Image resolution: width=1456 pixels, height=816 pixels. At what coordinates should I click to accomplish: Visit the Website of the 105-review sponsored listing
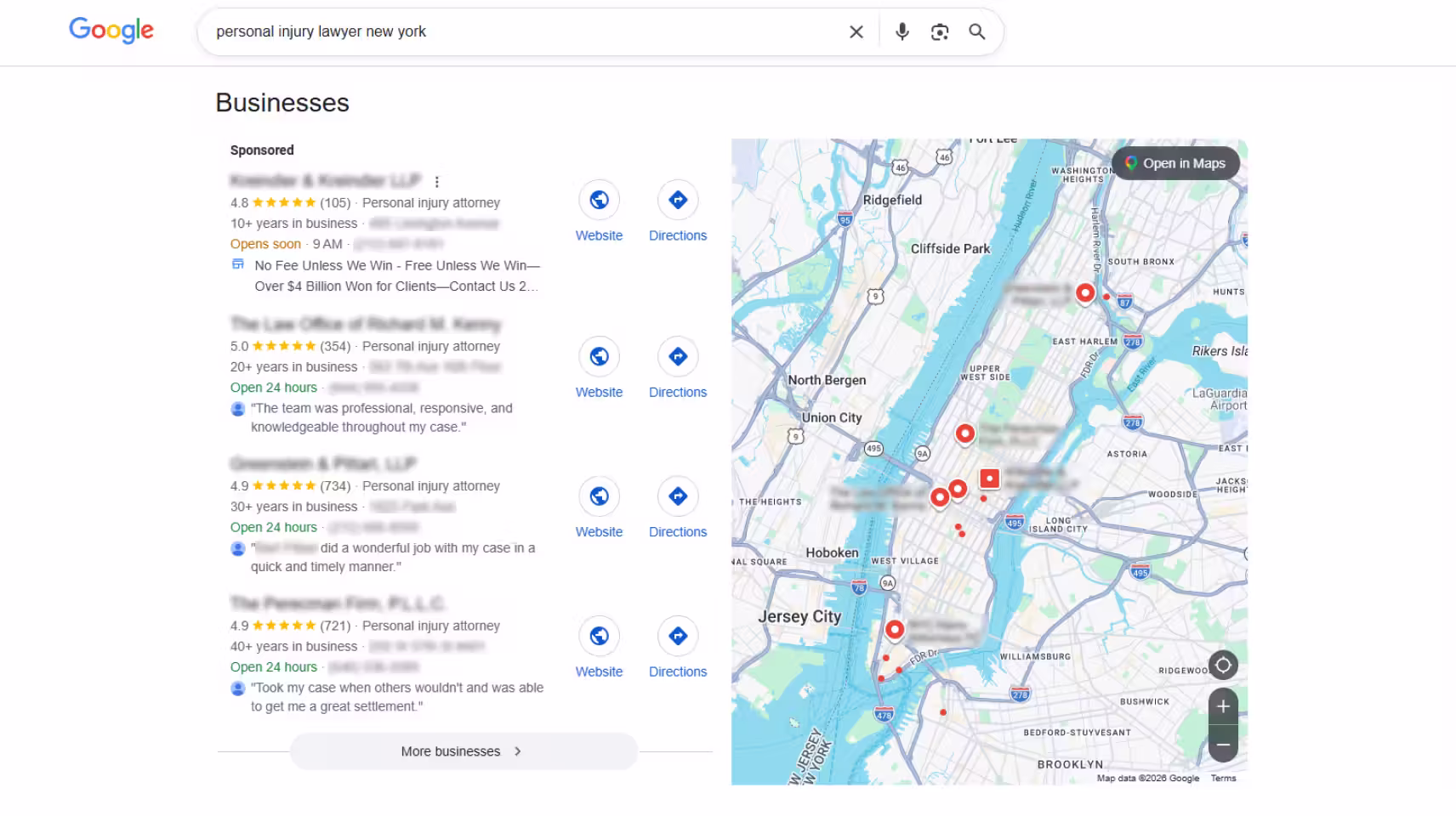(600, 212)
